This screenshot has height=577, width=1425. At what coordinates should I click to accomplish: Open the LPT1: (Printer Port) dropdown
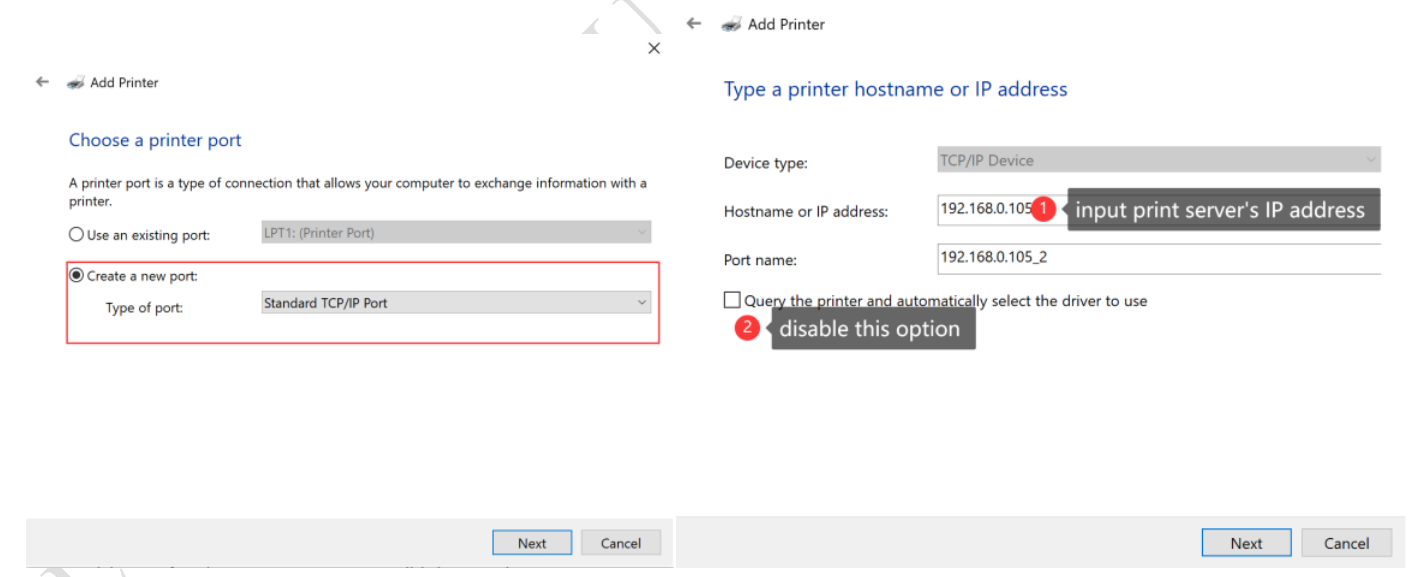(455, 233)
